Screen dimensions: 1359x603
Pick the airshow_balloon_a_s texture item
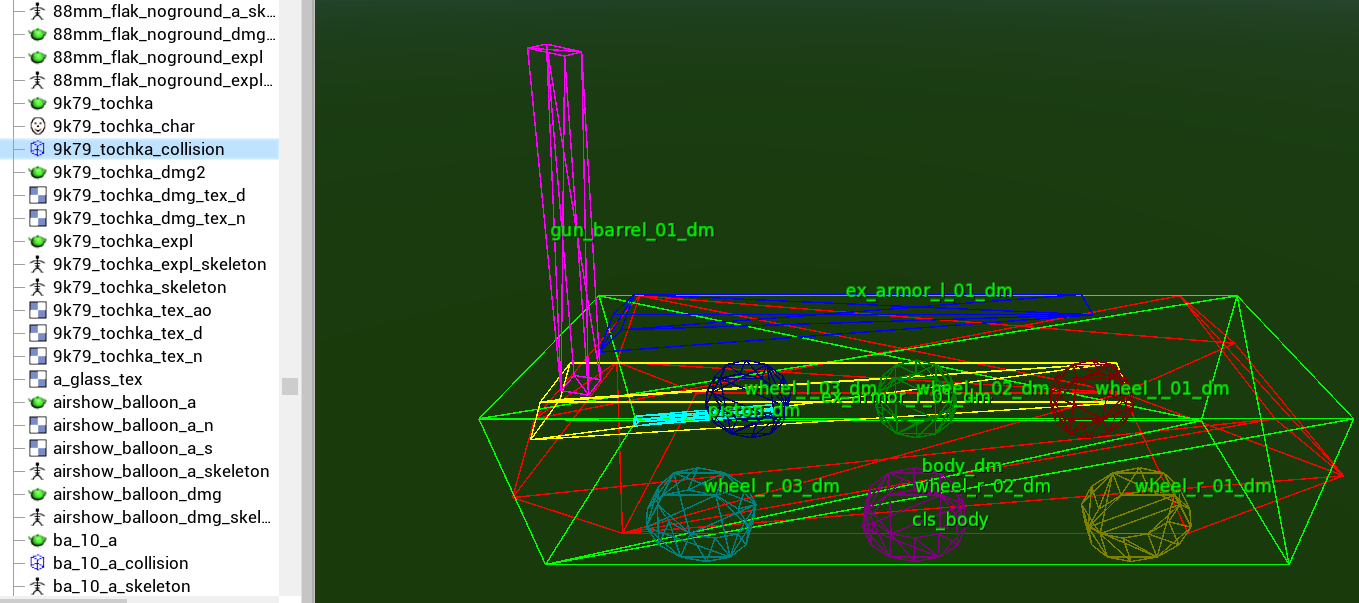(x=132, y=448)
